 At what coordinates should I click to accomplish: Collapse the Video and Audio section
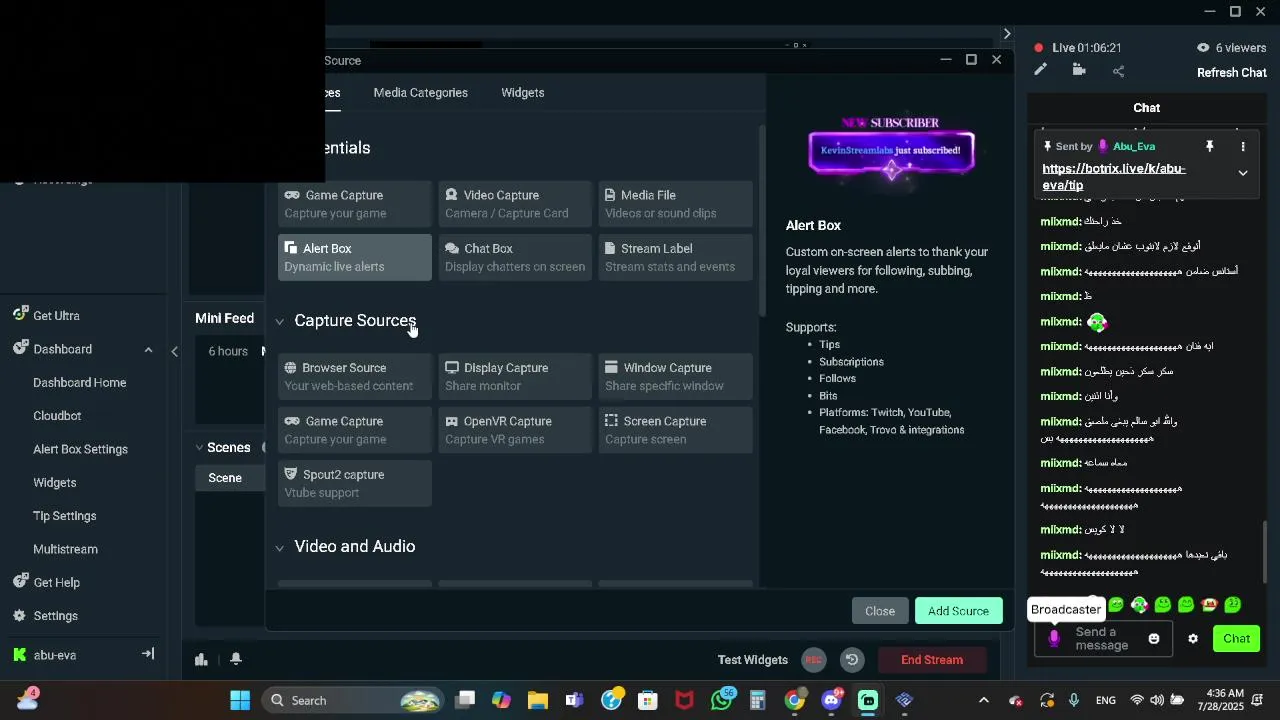click(x=280, y=547)
